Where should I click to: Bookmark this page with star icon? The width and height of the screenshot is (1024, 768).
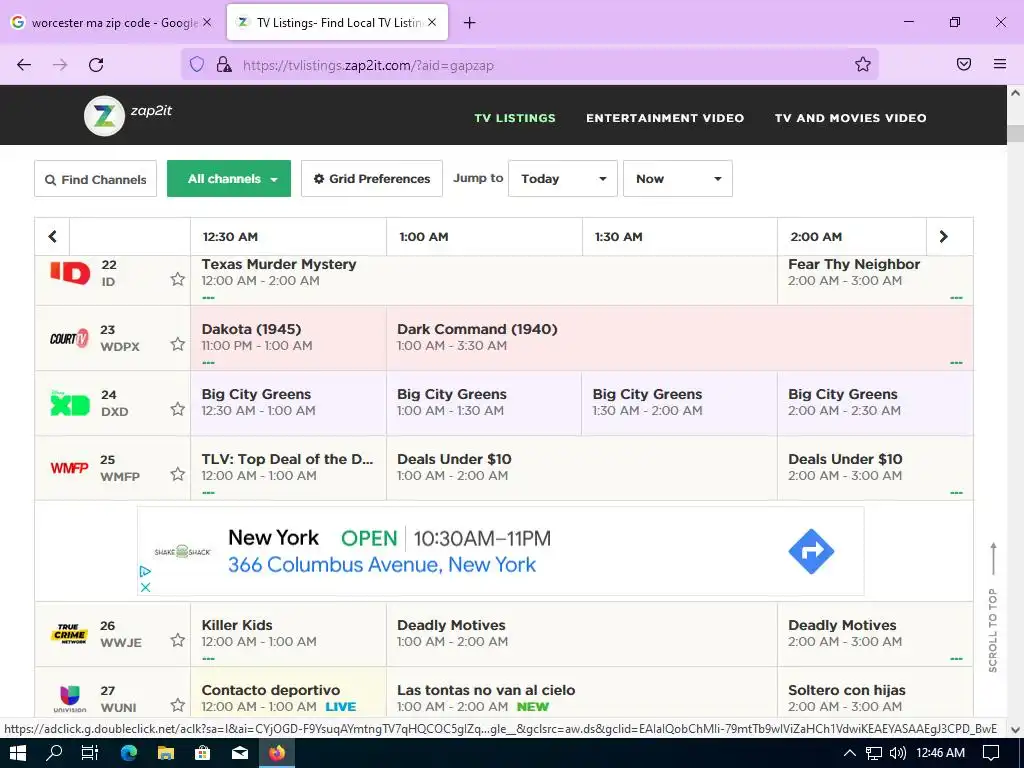[x=863, y=64]
